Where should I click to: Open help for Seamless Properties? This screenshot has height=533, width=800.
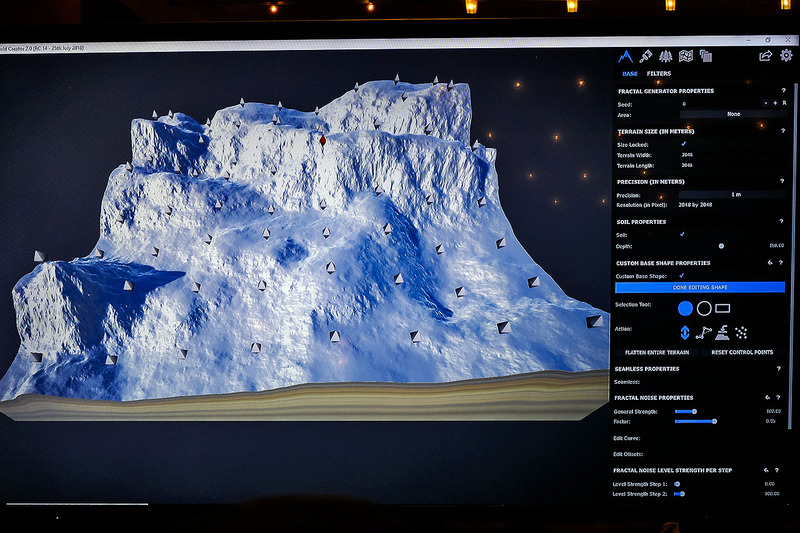click(x=779, y=368)
